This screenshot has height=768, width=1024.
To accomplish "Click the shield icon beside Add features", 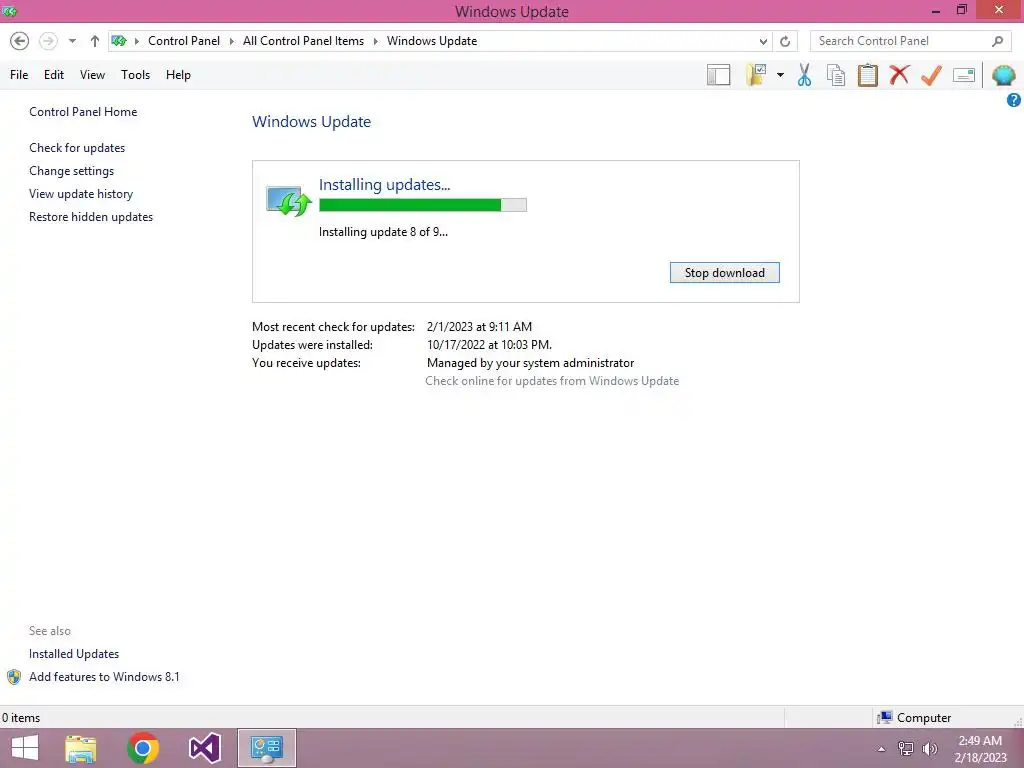I will [14, 677].
